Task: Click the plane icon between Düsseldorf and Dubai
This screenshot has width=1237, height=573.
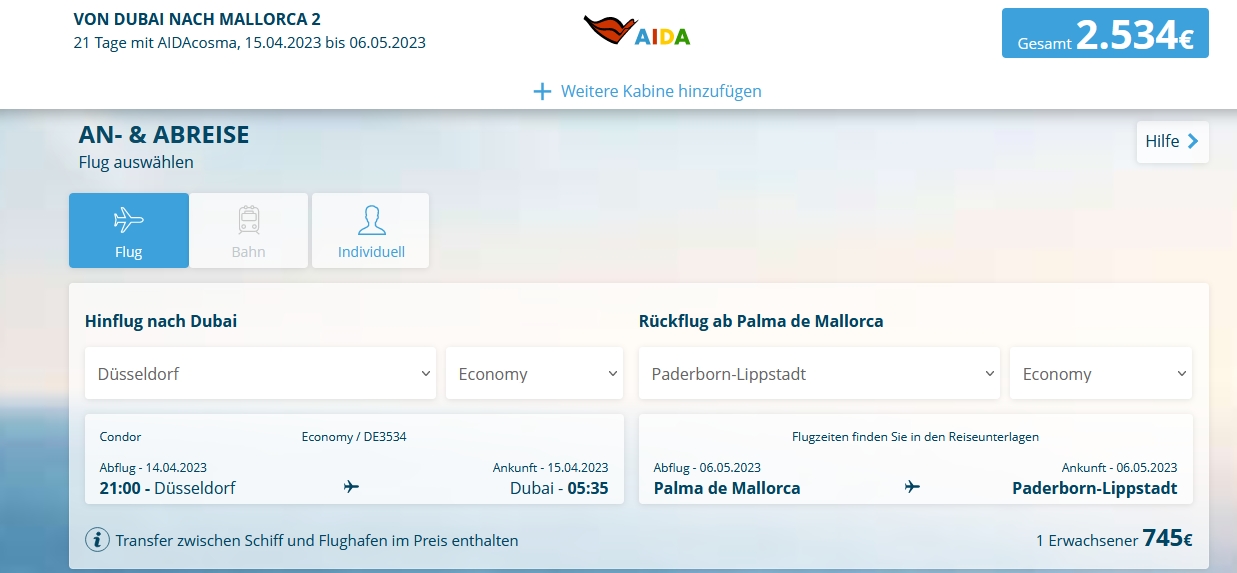Action: point(351,487)
